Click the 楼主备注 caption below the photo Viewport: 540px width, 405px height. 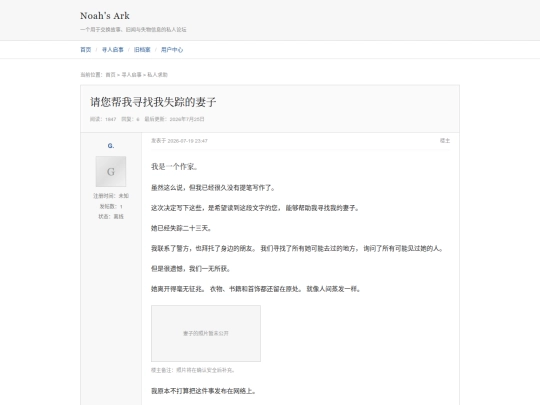(x=193, y=370)
